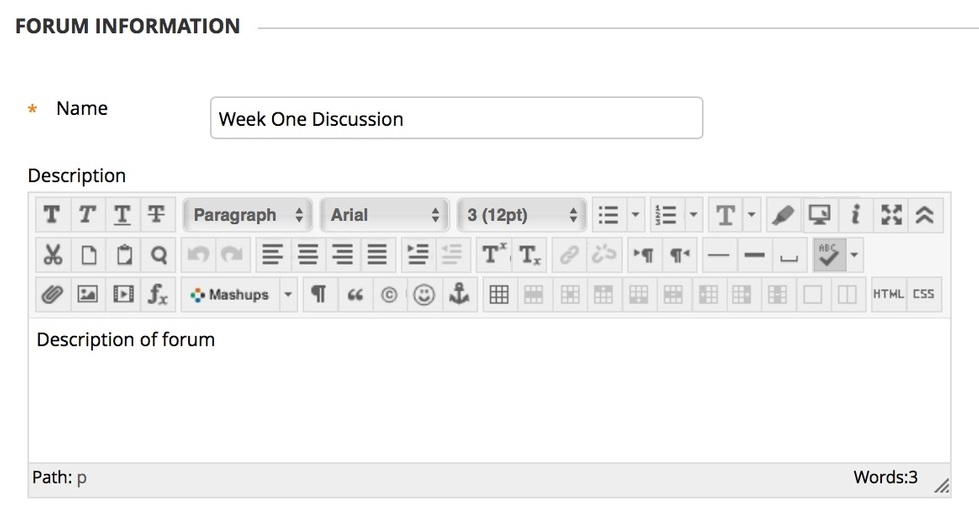Image resolution: width=979 pixels, height=523 pixels.
Task: Toggle underline text formatting
Action: pos(122,215)
